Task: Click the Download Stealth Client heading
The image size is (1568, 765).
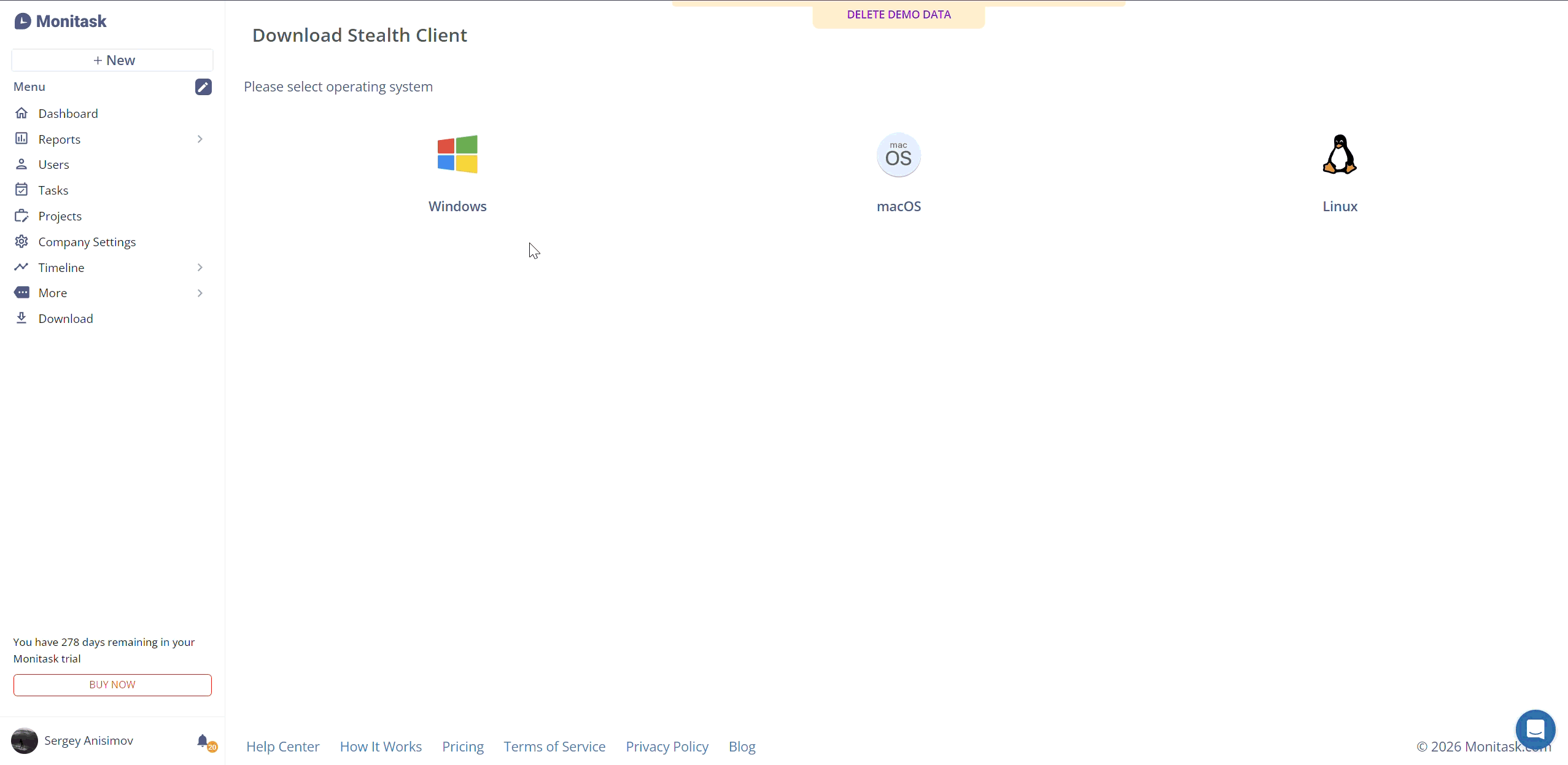Action: (x=360, y=35)
